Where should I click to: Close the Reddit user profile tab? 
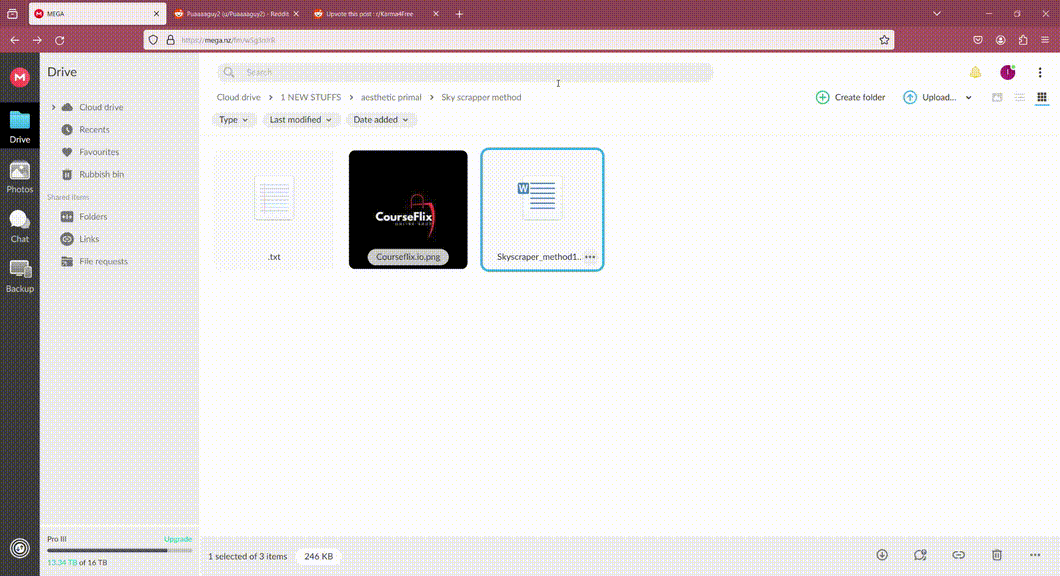(296, 14)
